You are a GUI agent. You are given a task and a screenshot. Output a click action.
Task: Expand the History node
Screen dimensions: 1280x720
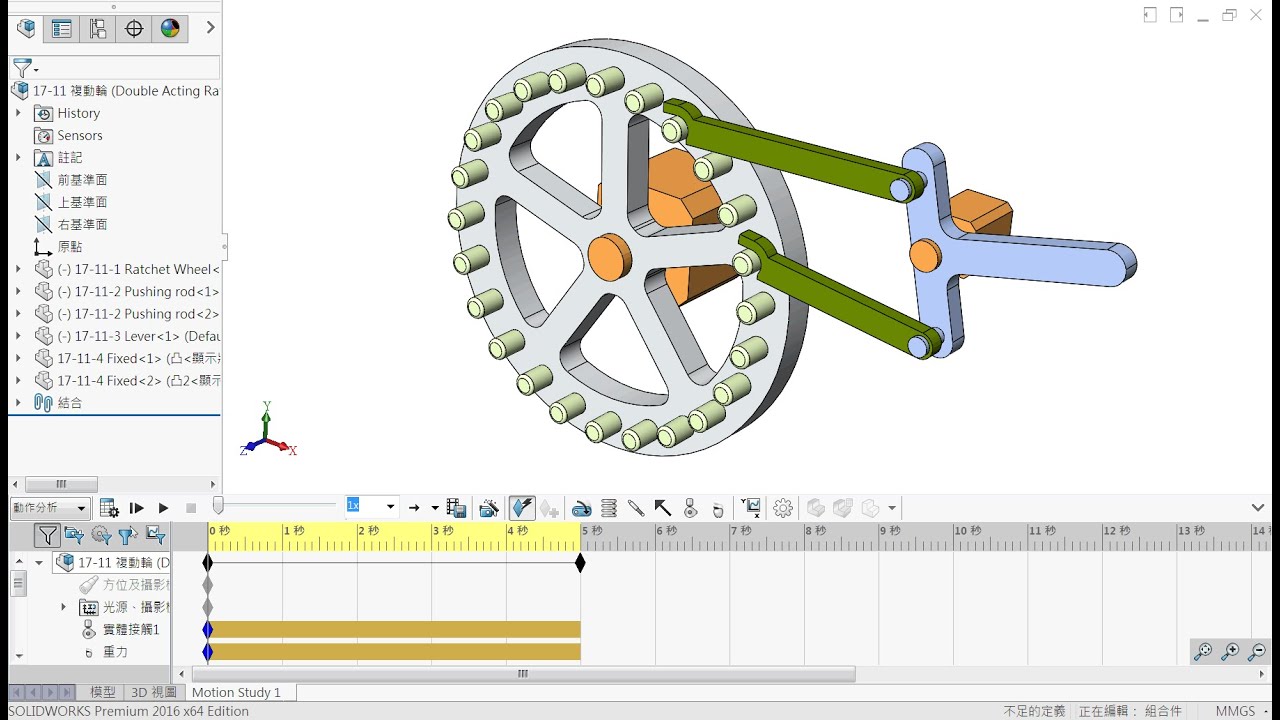coord(18,113)
